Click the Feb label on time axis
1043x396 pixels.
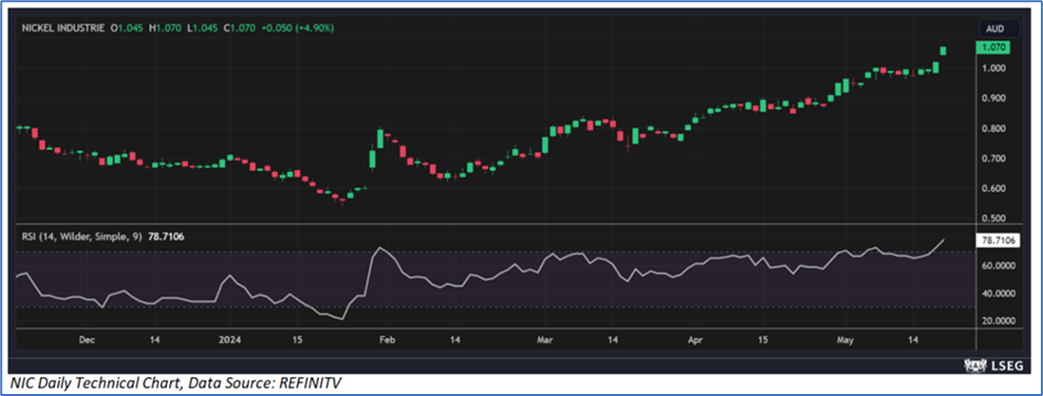coord(387,339)
